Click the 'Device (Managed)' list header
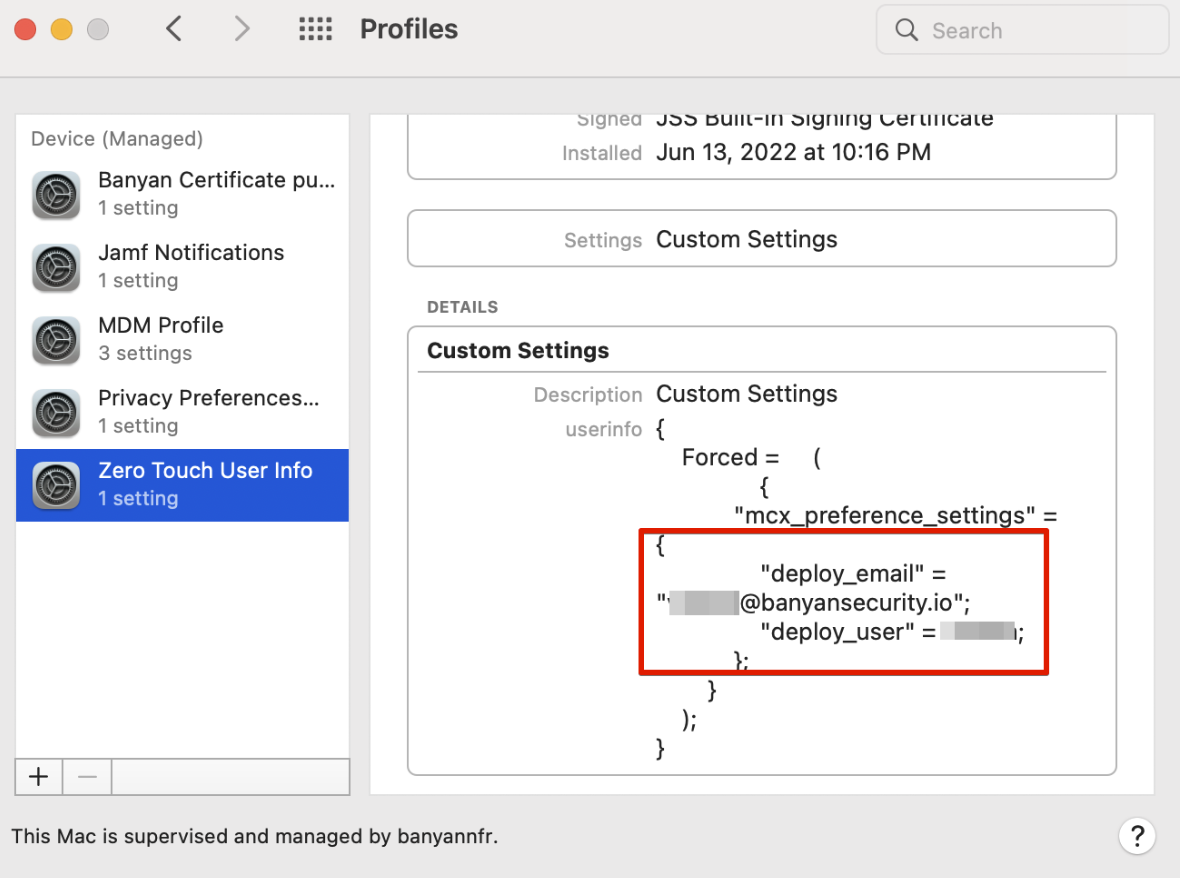 coord(117,138)
